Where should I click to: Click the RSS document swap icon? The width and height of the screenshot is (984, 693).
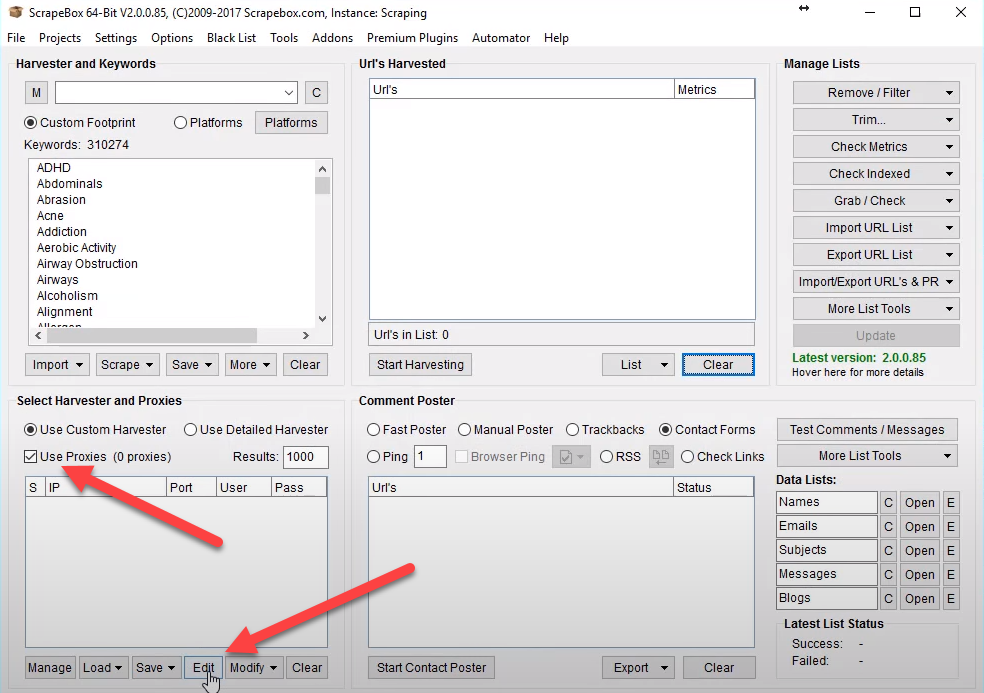click(661, 457)
